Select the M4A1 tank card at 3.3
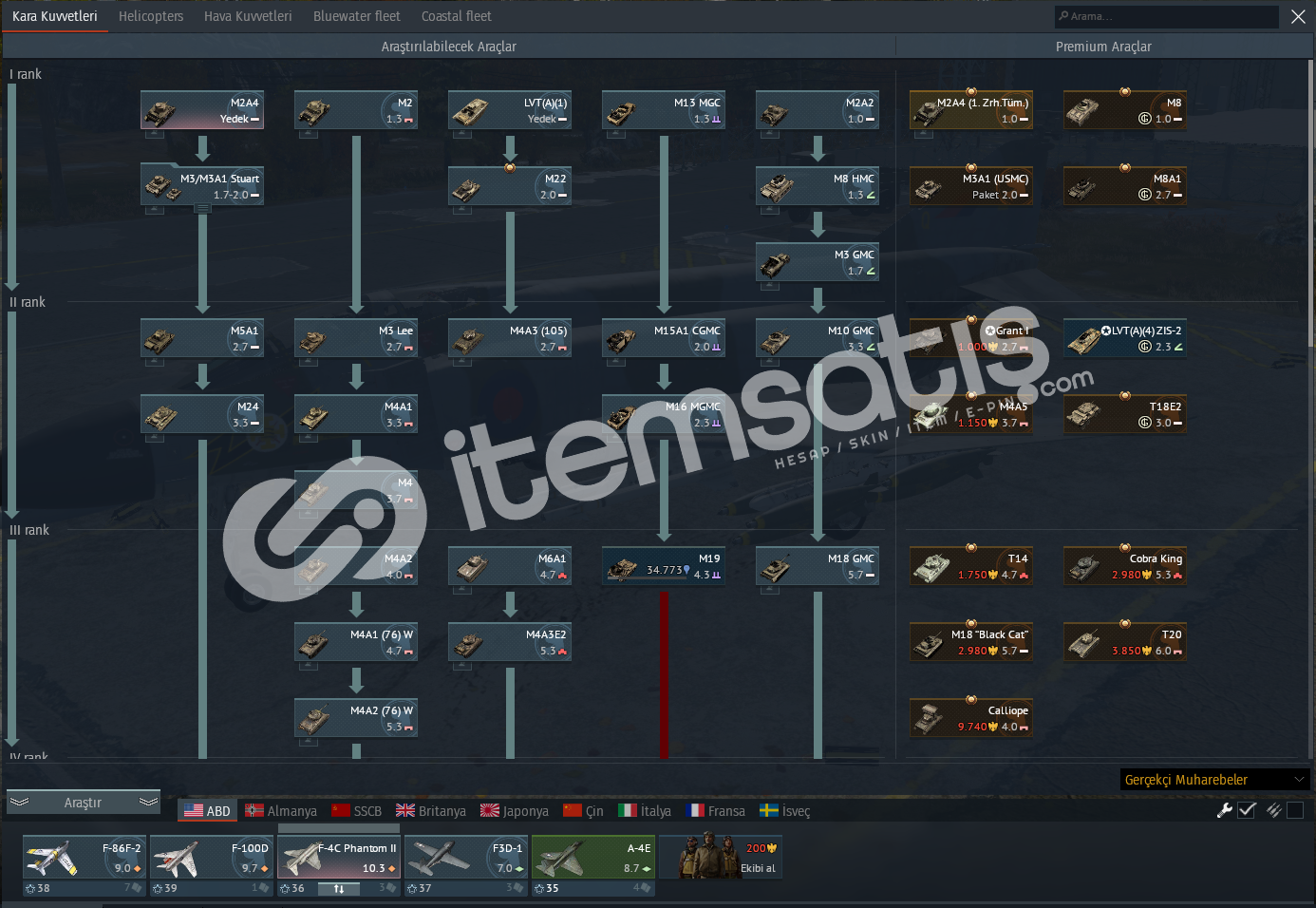Viewport: 1316px width, 908px height. pyautogui.click(x=356, y=414)
